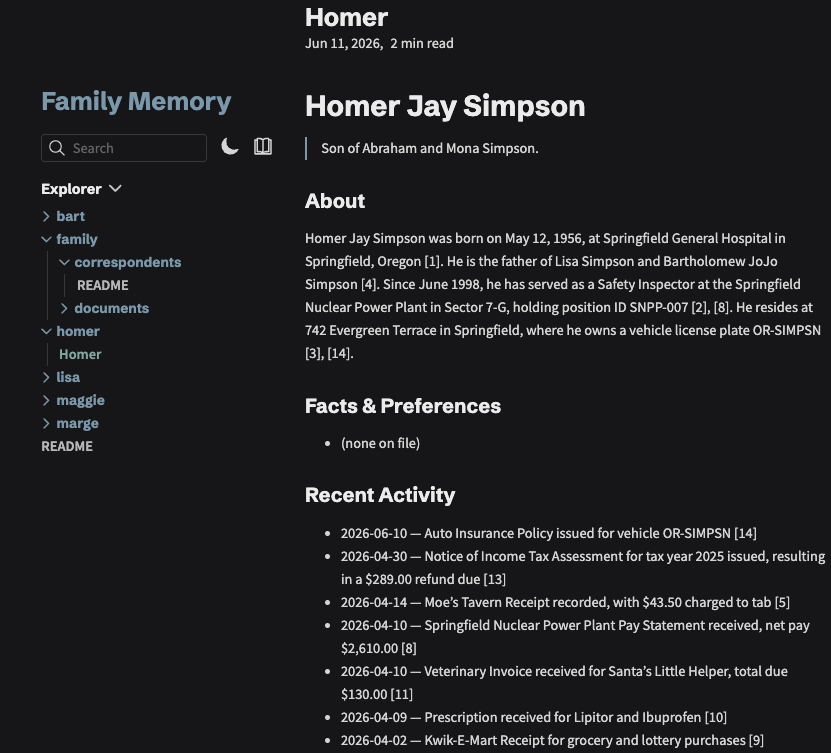831x753 pixels.
Task: Expand the lisa folder chevron
Action: [46, 377]
